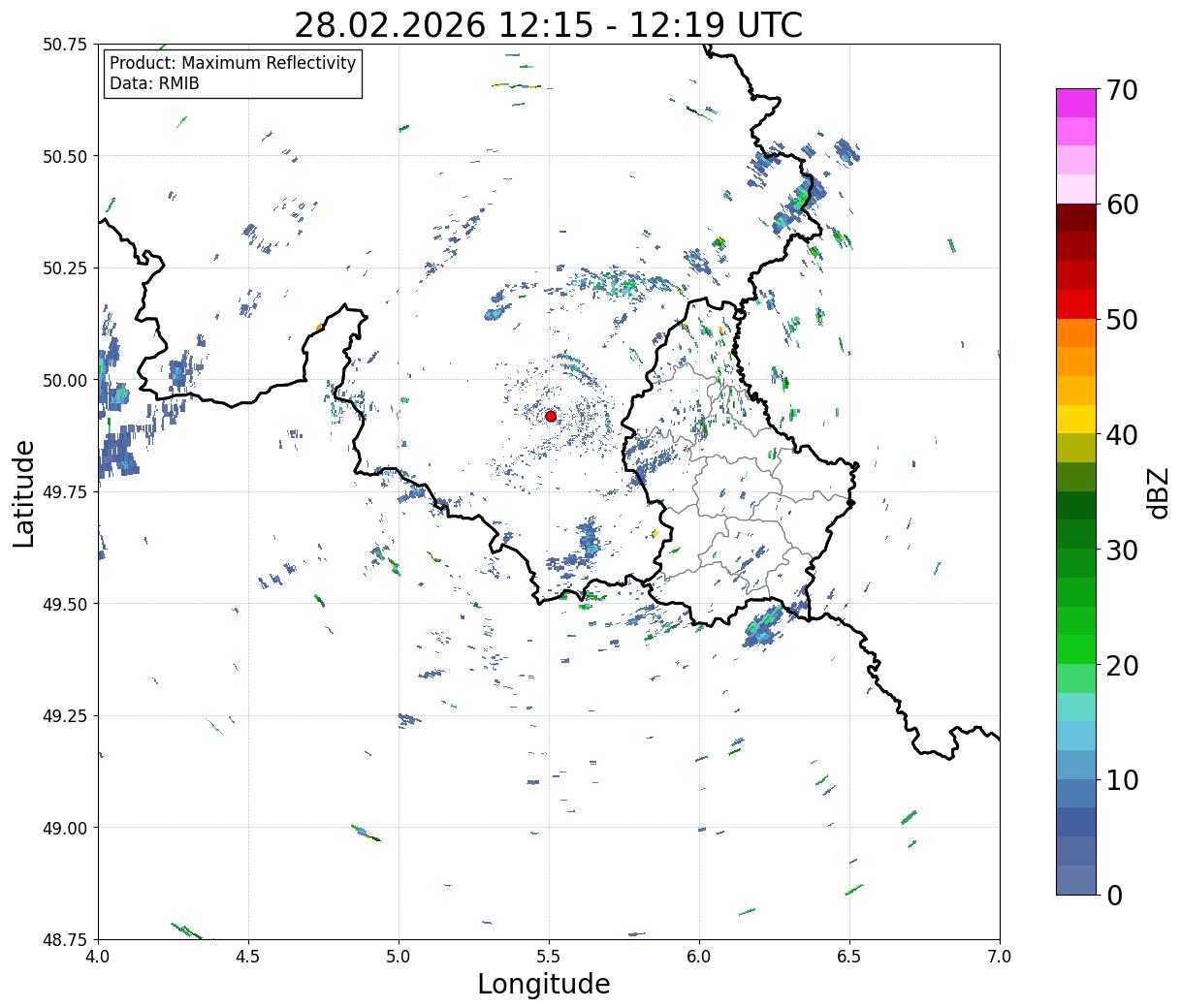Click the red radar location marker
The image size is (1182, 1008).
(x=551, y=416)
